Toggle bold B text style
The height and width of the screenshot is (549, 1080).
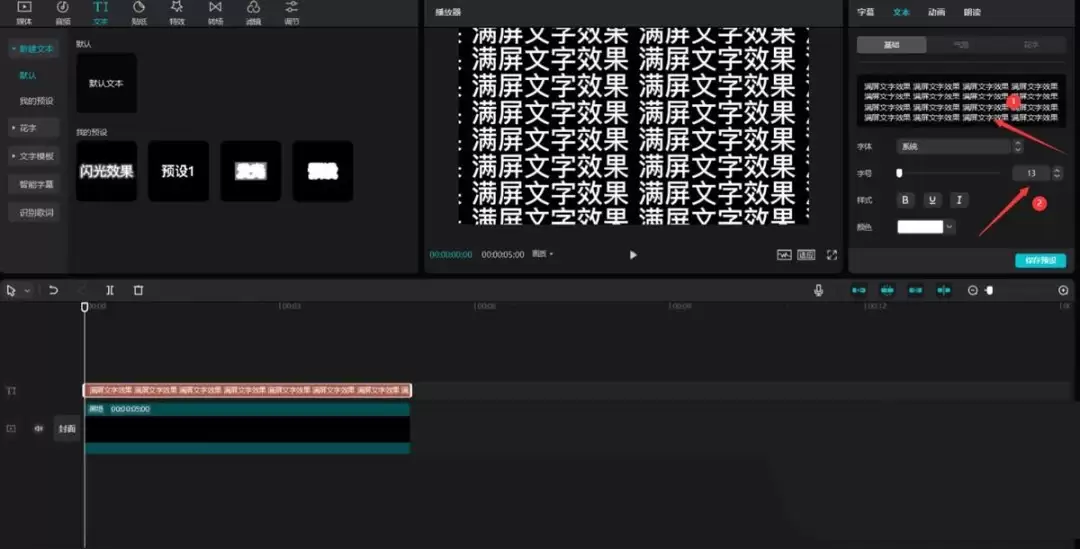pyautogui.click(x=905, y=200)
